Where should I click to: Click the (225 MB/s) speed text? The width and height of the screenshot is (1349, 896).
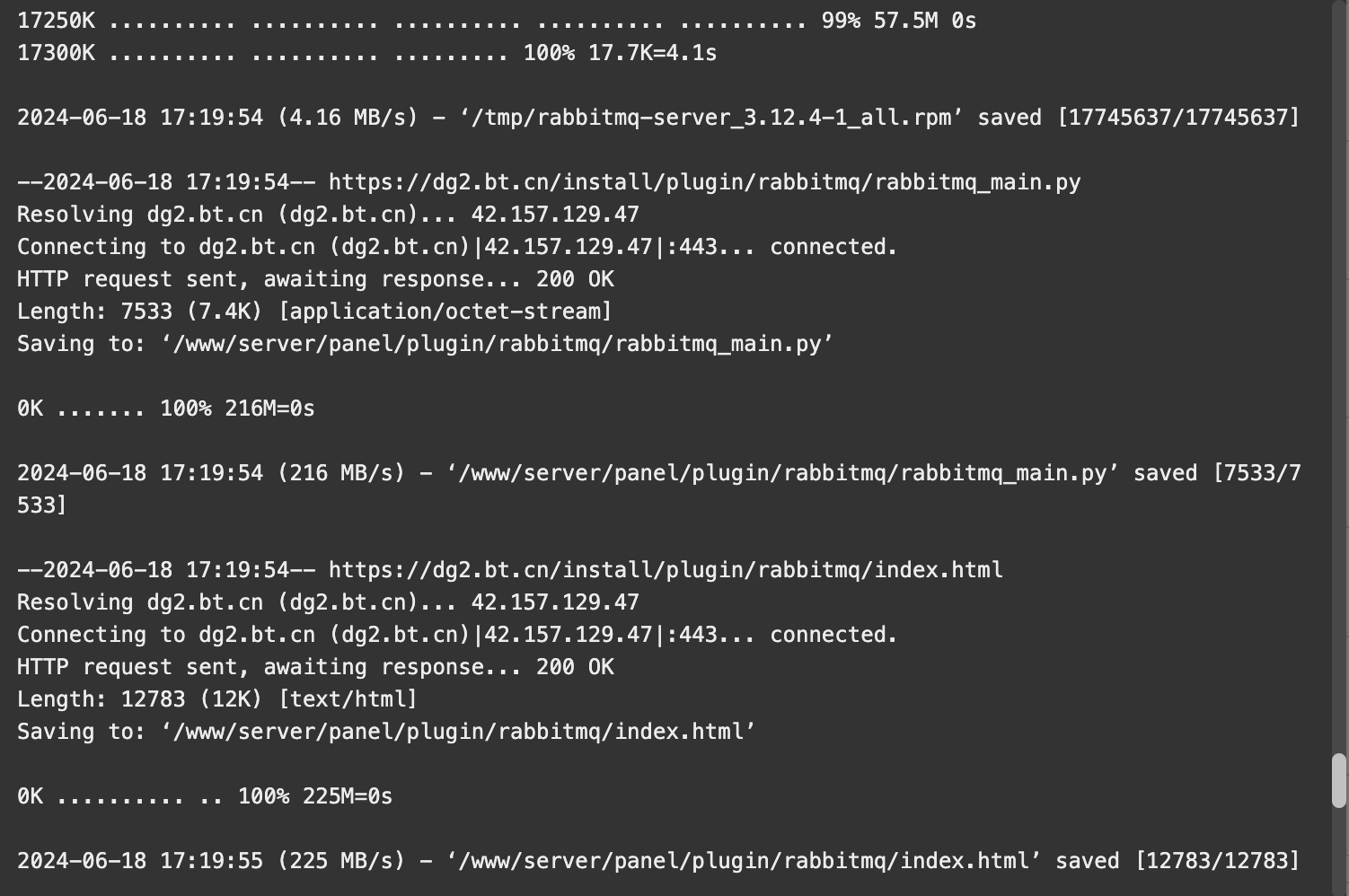(342, 861)
